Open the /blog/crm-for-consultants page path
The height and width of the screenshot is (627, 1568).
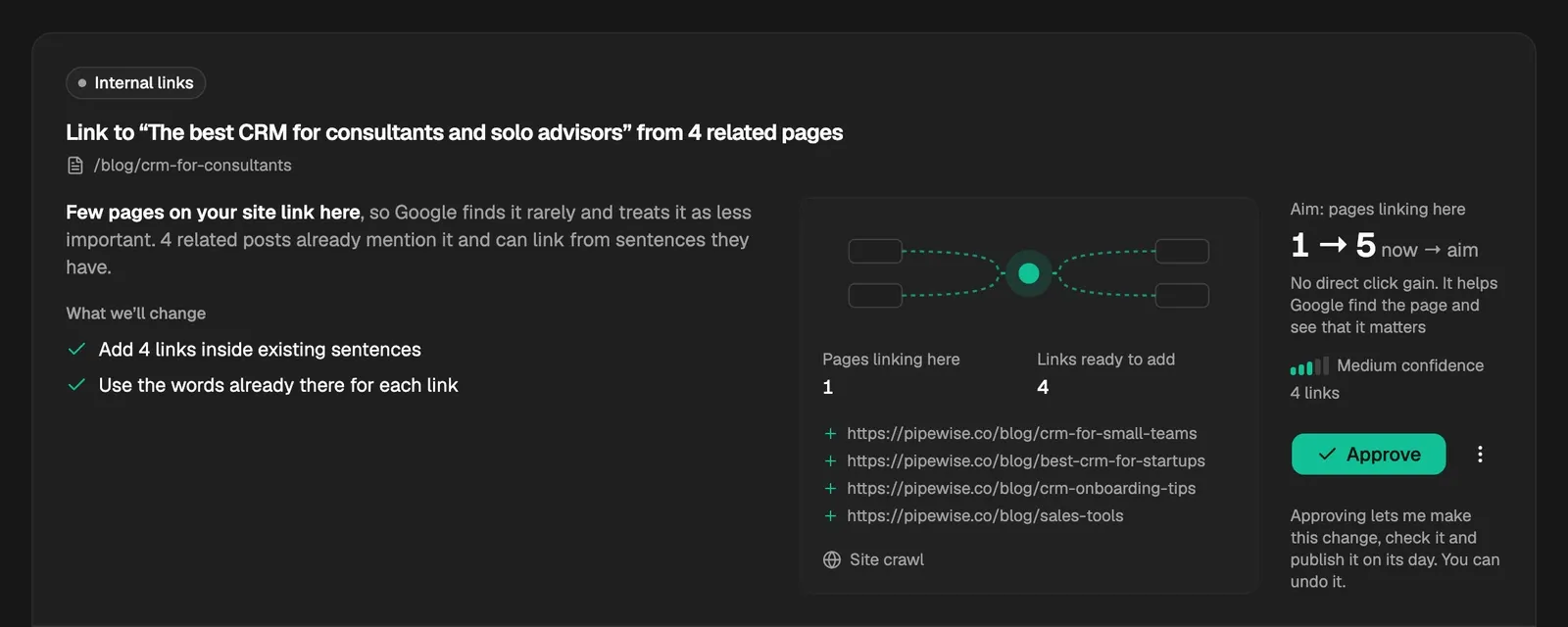point(192,166)
